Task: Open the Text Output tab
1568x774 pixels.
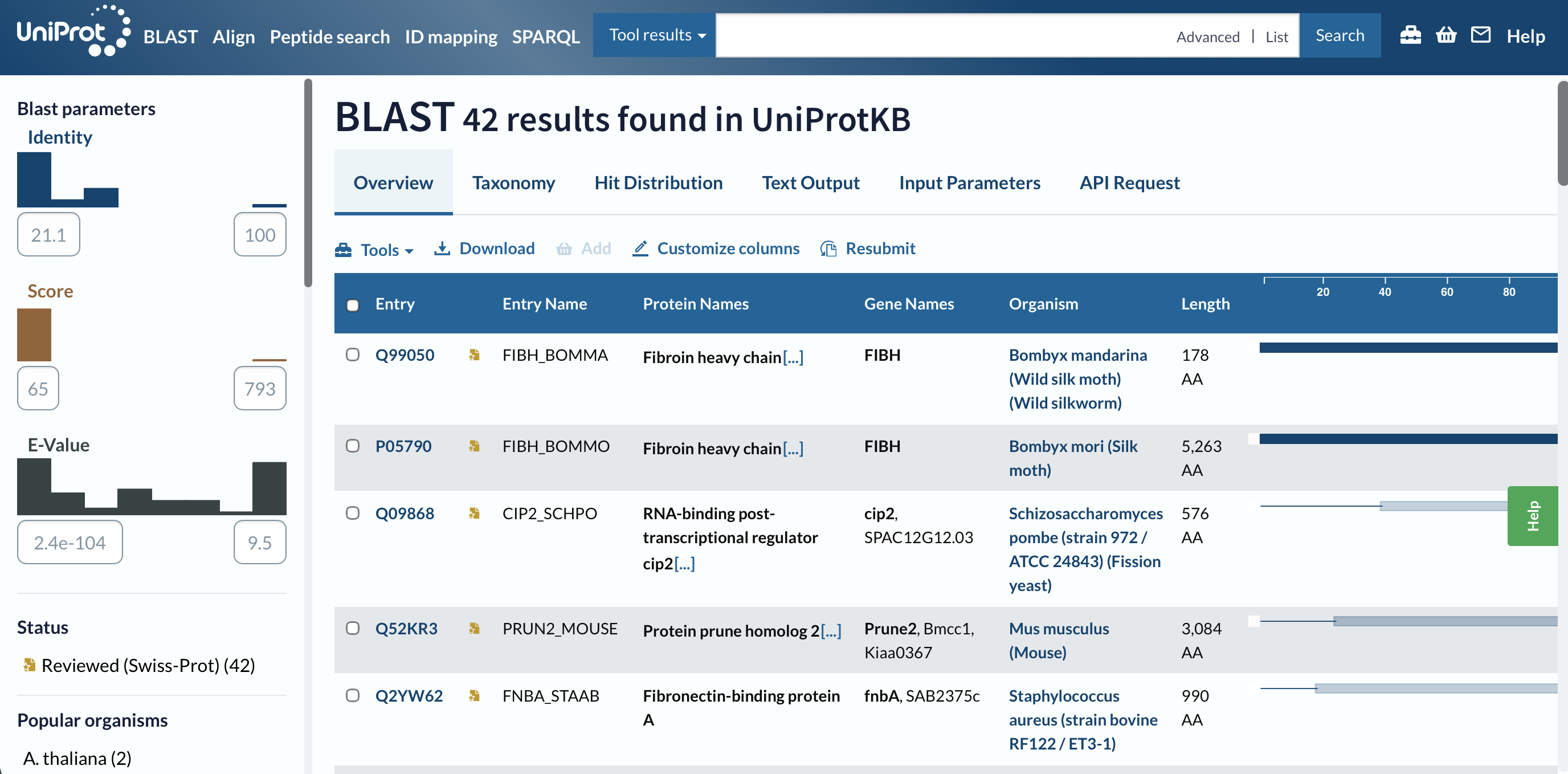Action: coord(811,183)
